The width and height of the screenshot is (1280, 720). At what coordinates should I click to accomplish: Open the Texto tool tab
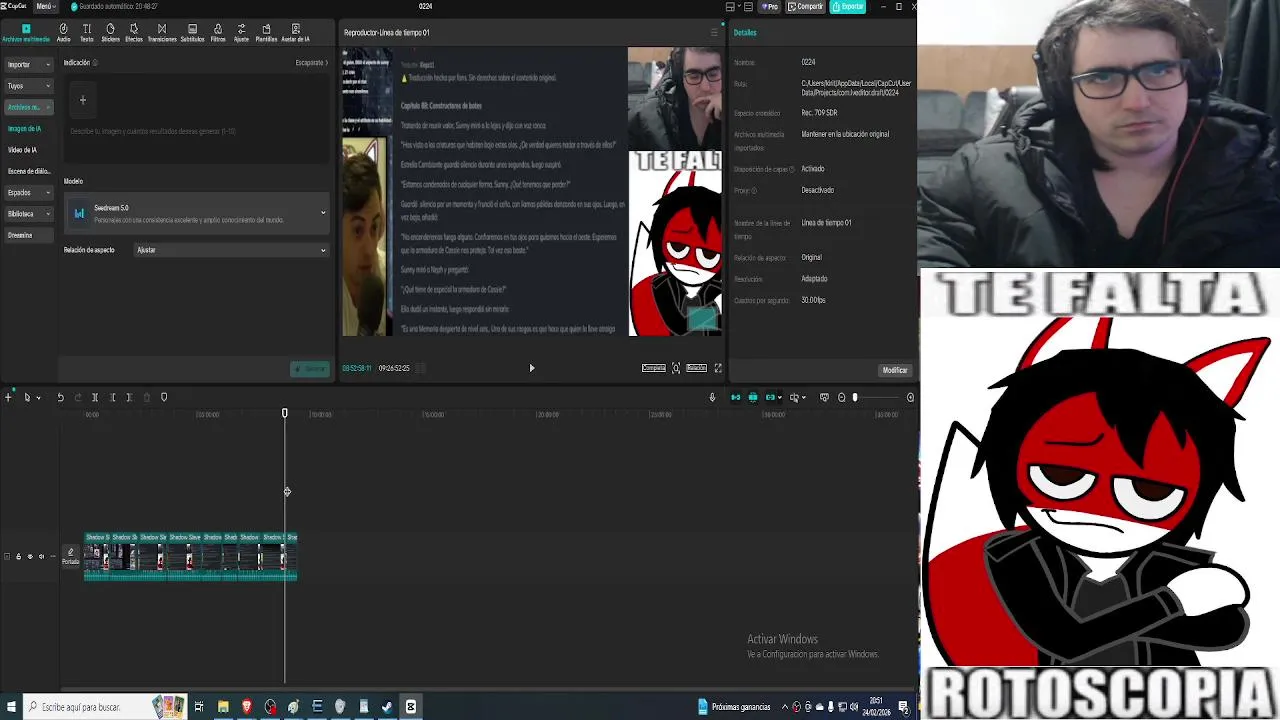(x=87, y=33)
